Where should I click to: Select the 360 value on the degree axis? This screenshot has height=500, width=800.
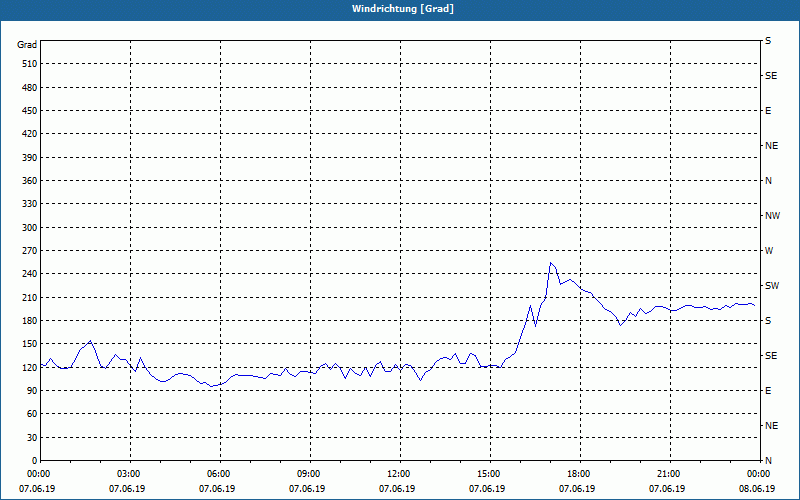[30, 181]
